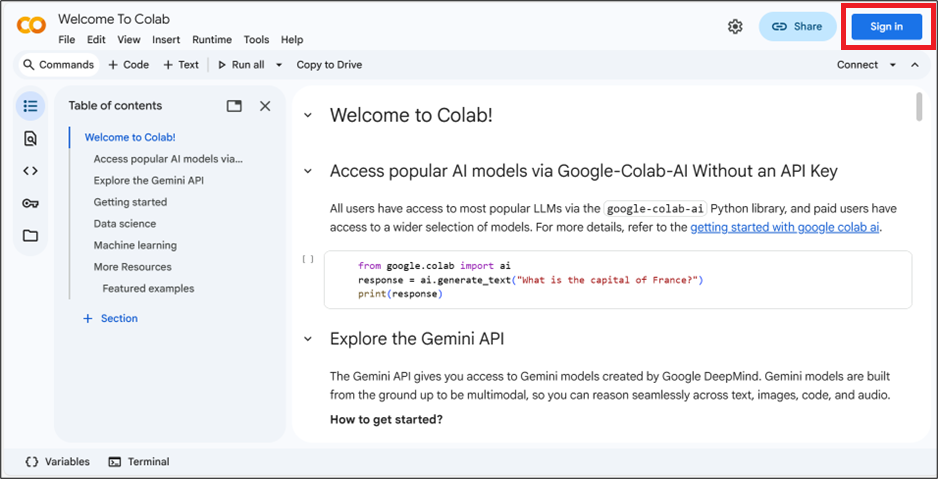
Task: Open the File menu
Action: pos(66,40)
